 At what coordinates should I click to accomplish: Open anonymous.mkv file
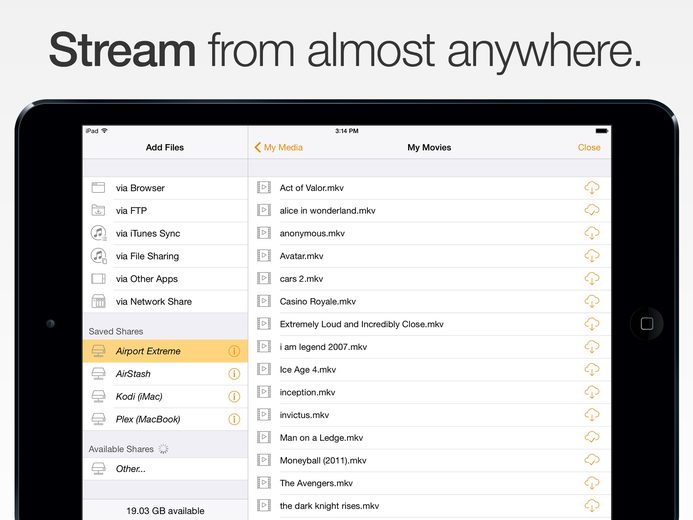tap(430, 233)
